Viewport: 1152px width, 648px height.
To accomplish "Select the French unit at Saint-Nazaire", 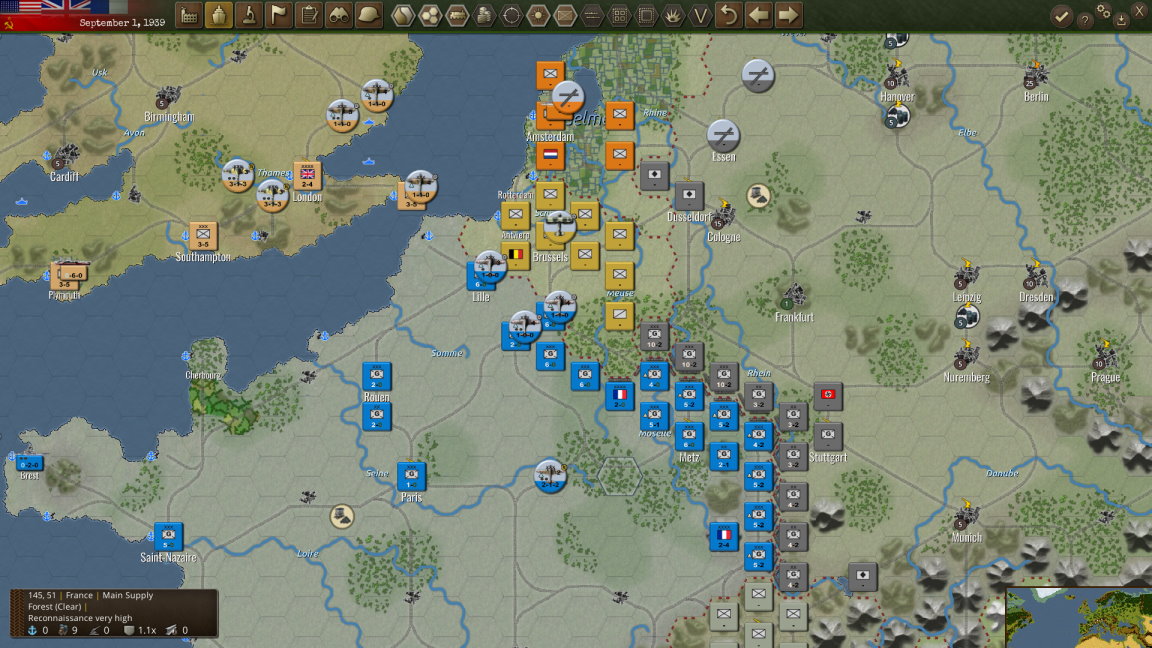I will pyautogui.click(x=168, y=536).
